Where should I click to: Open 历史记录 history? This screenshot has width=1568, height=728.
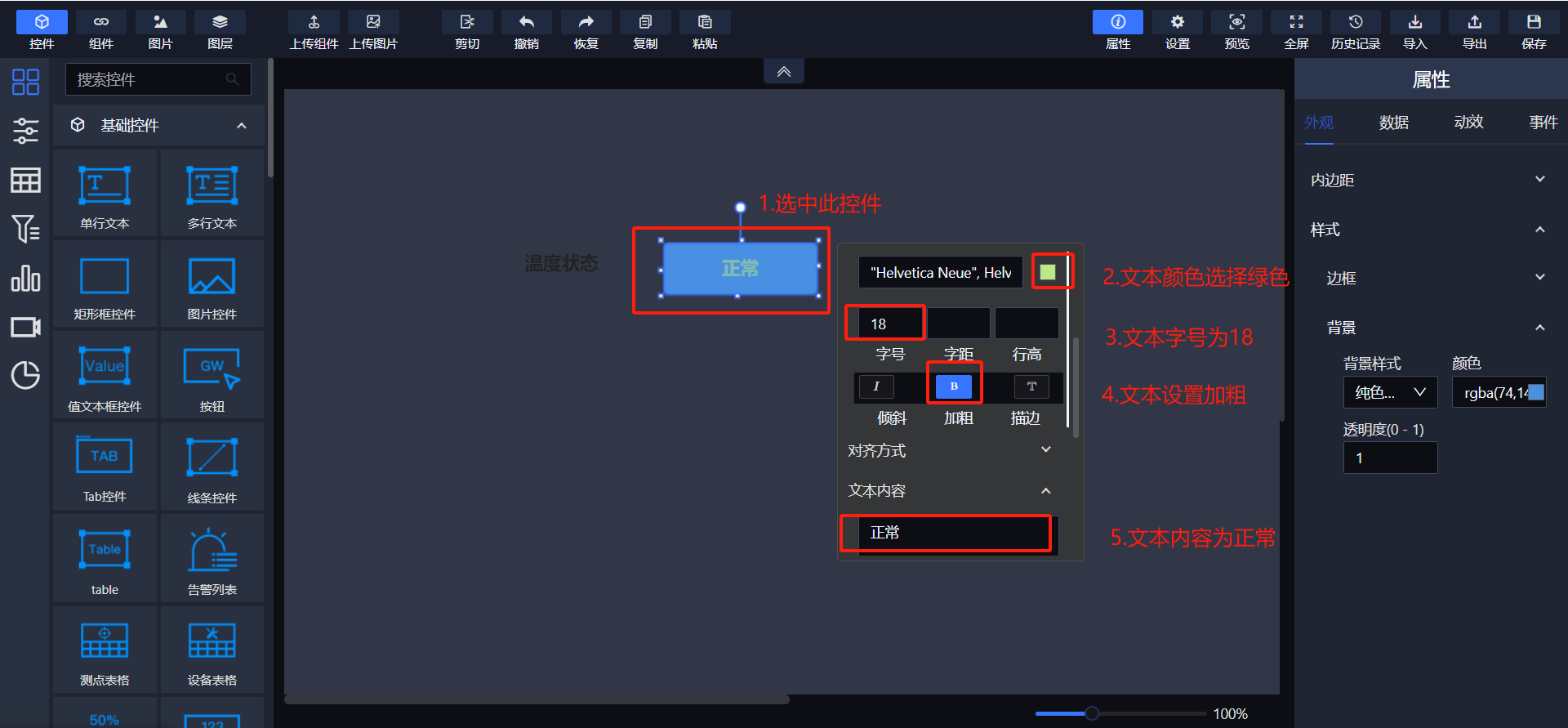1356,30
